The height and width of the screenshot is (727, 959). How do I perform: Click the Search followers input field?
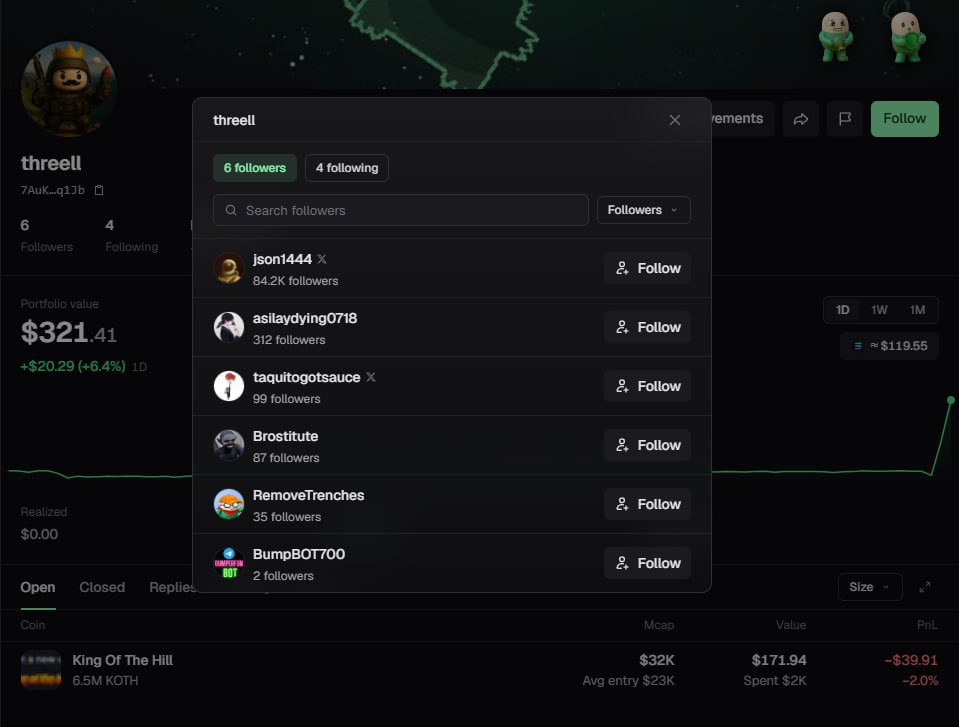(x=401, y=210)
